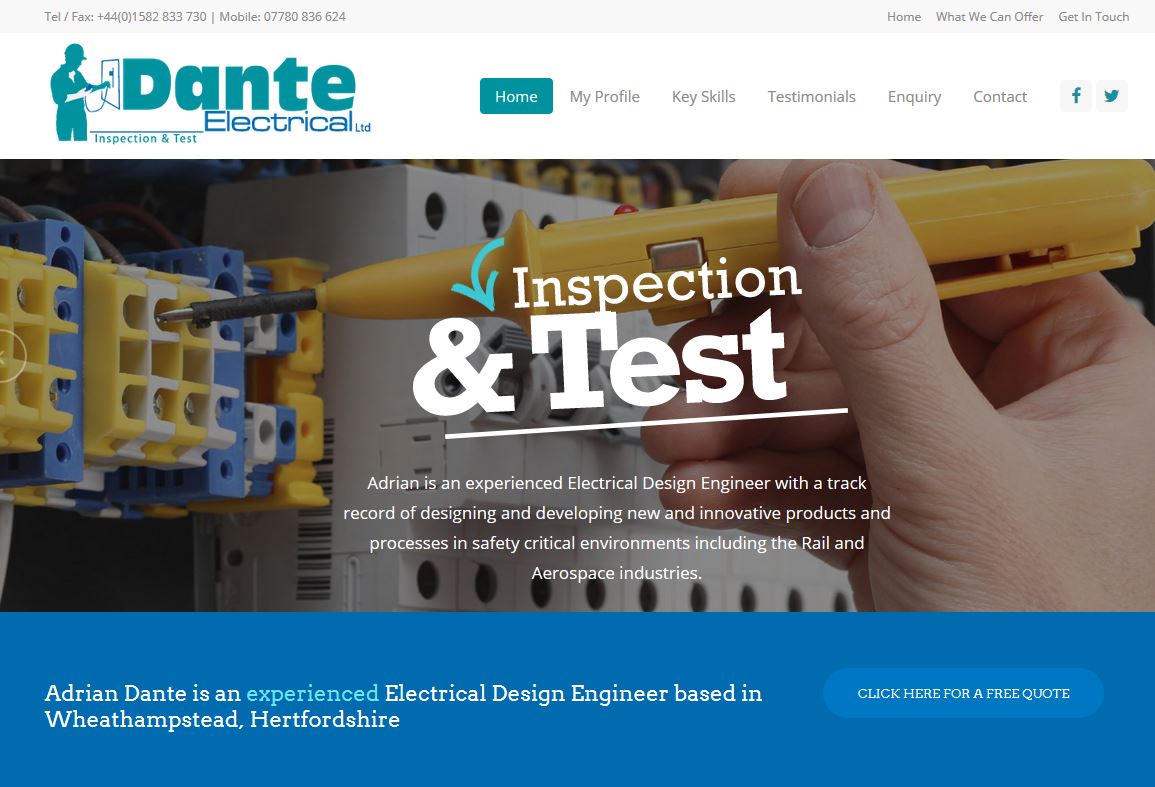Screen dimensions: 1155x787
Task: Click Here For A Free Quote button
Action: click(963, 693)
